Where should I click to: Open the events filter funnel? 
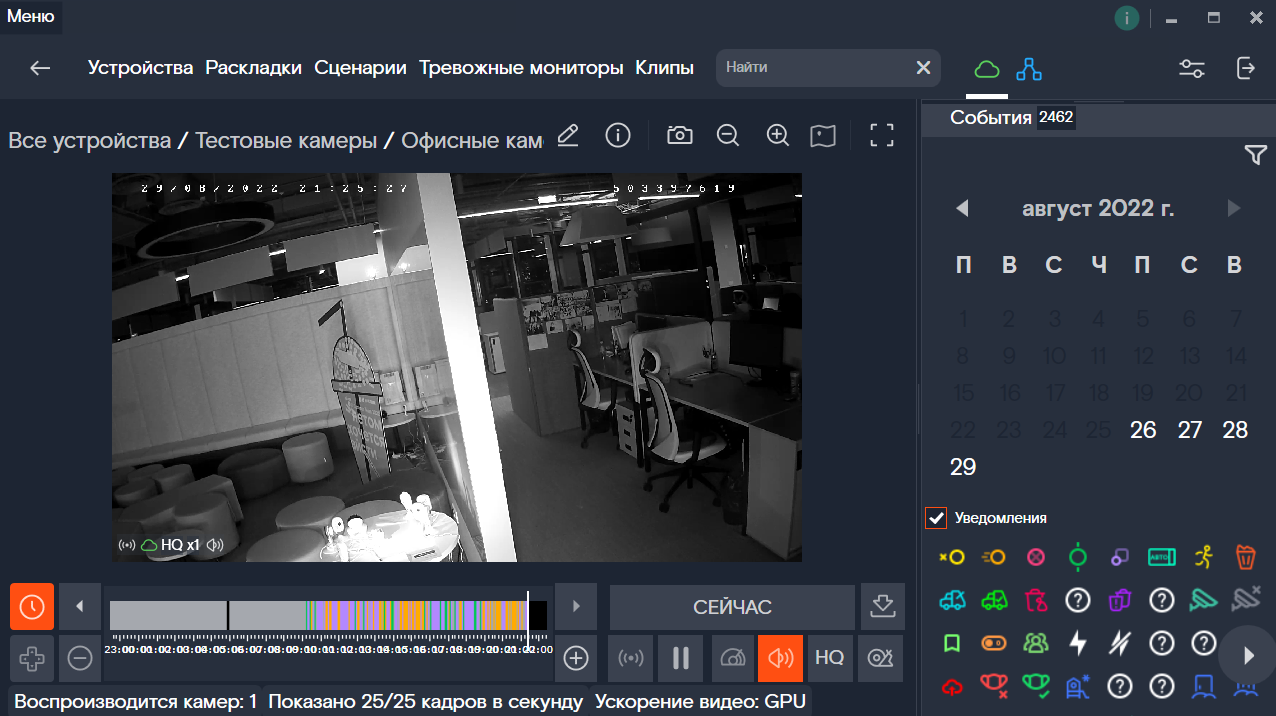click(1256, 155)
